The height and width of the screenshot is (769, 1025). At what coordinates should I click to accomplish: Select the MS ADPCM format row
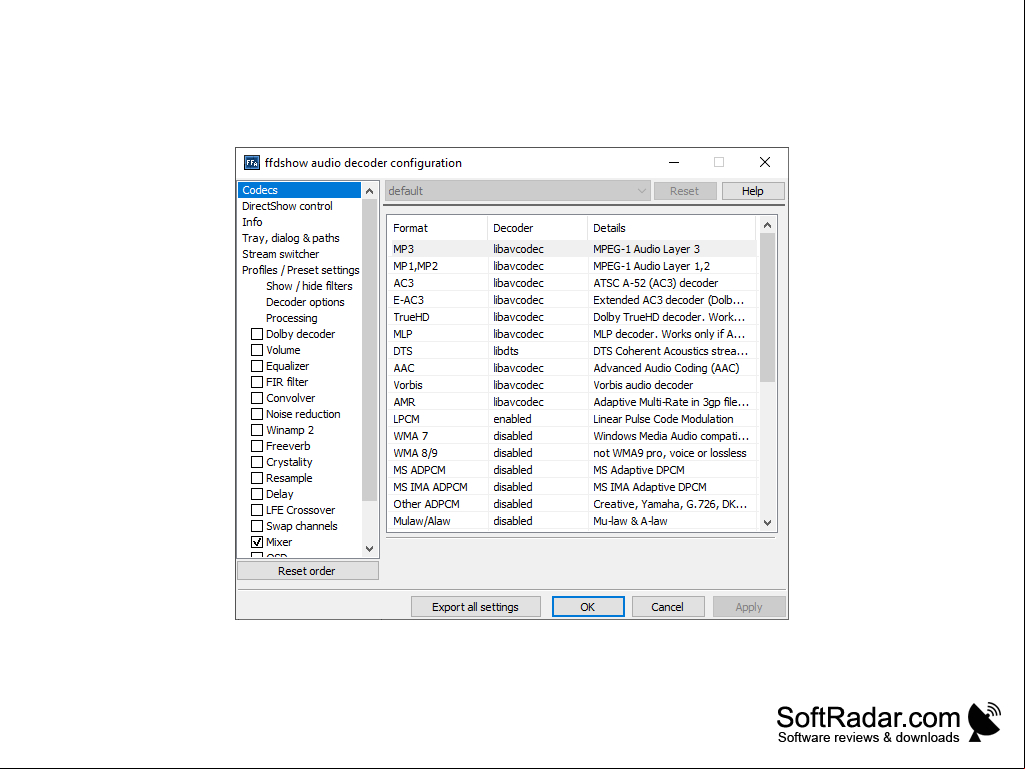(572, 470)
